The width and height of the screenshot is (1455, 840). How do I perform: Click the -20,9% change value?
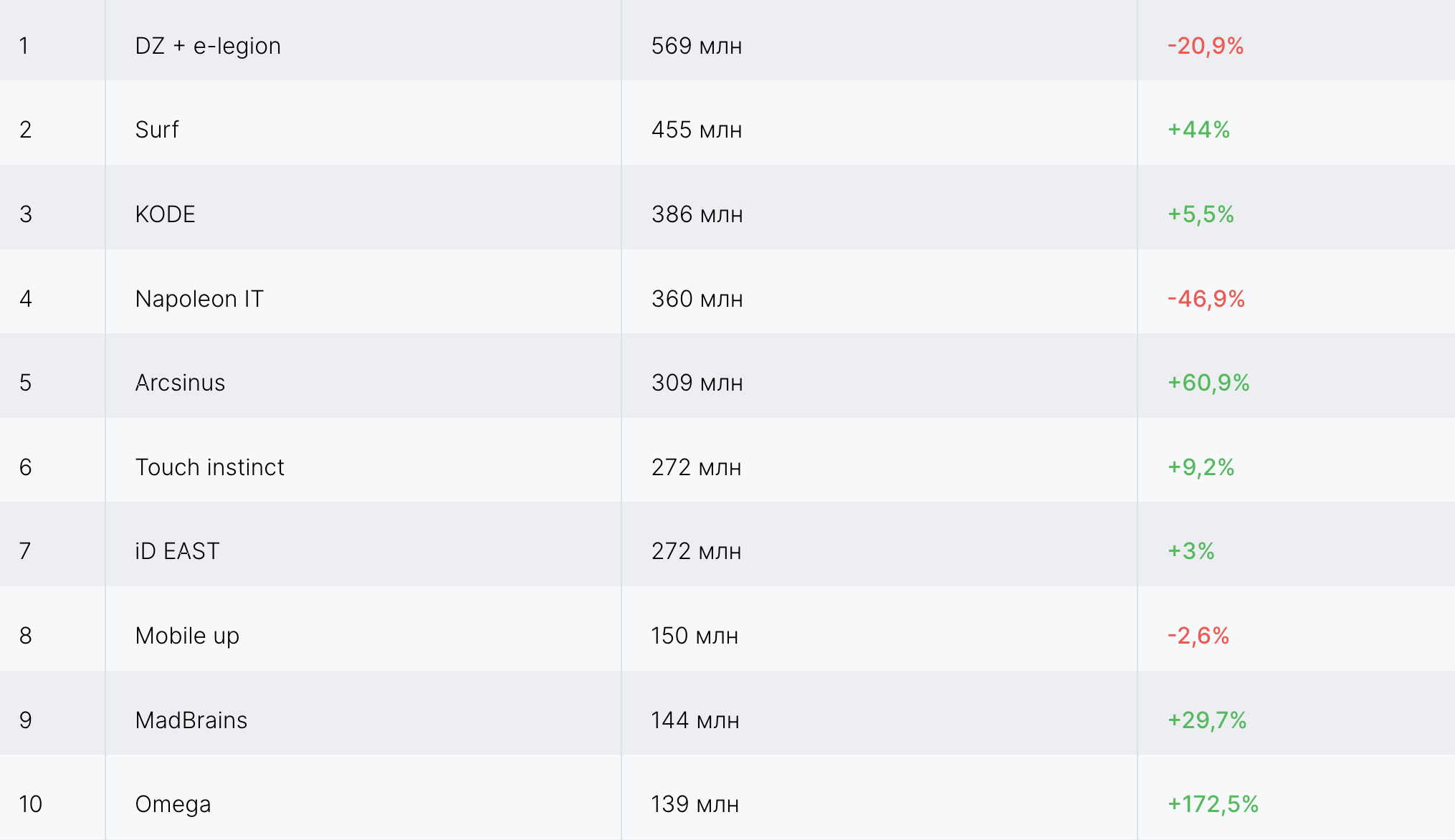coord(1206,46)
